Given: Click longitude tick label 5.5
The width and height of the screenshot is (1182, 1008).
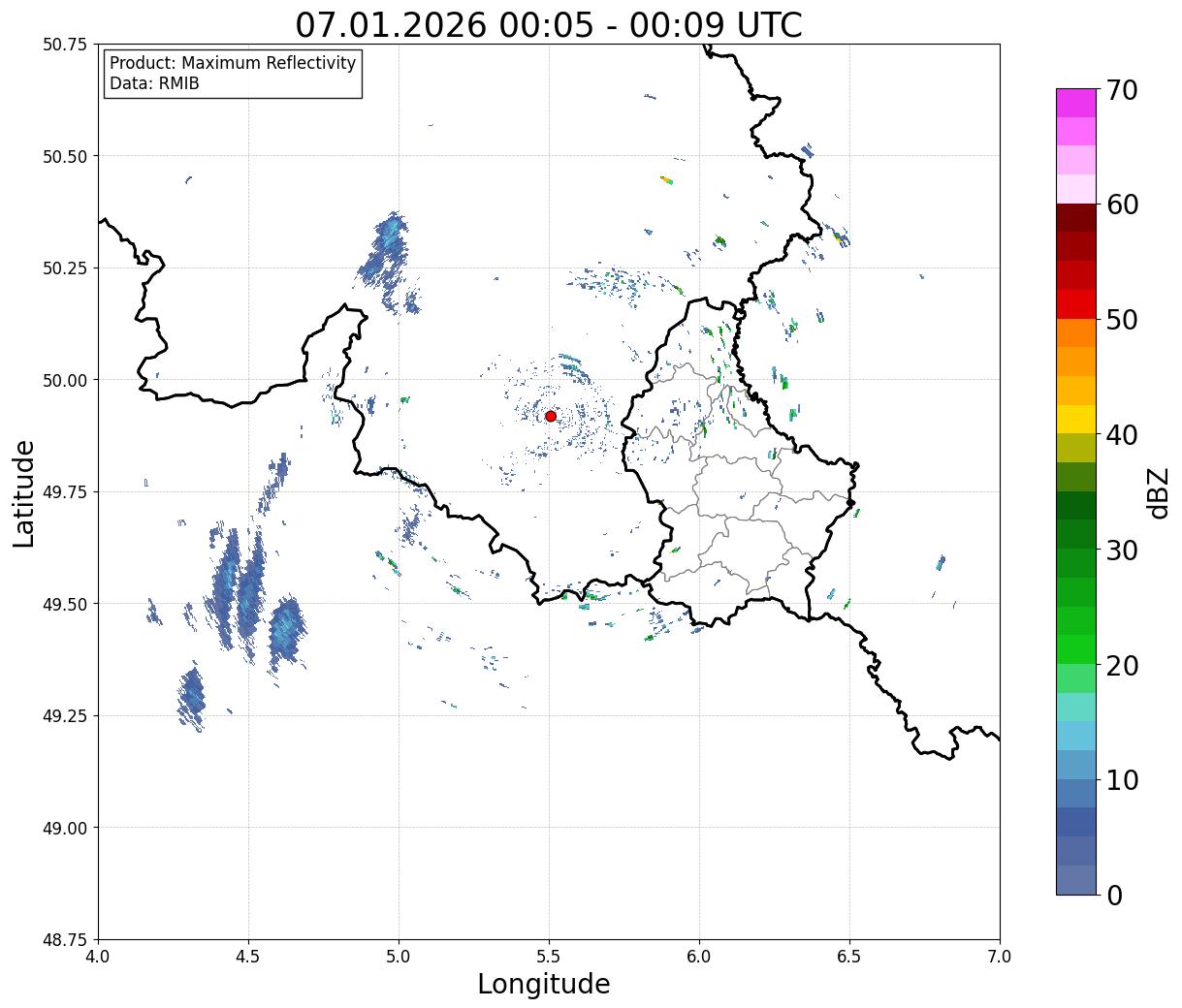Looking at the screenshot, I should point(549,957).
